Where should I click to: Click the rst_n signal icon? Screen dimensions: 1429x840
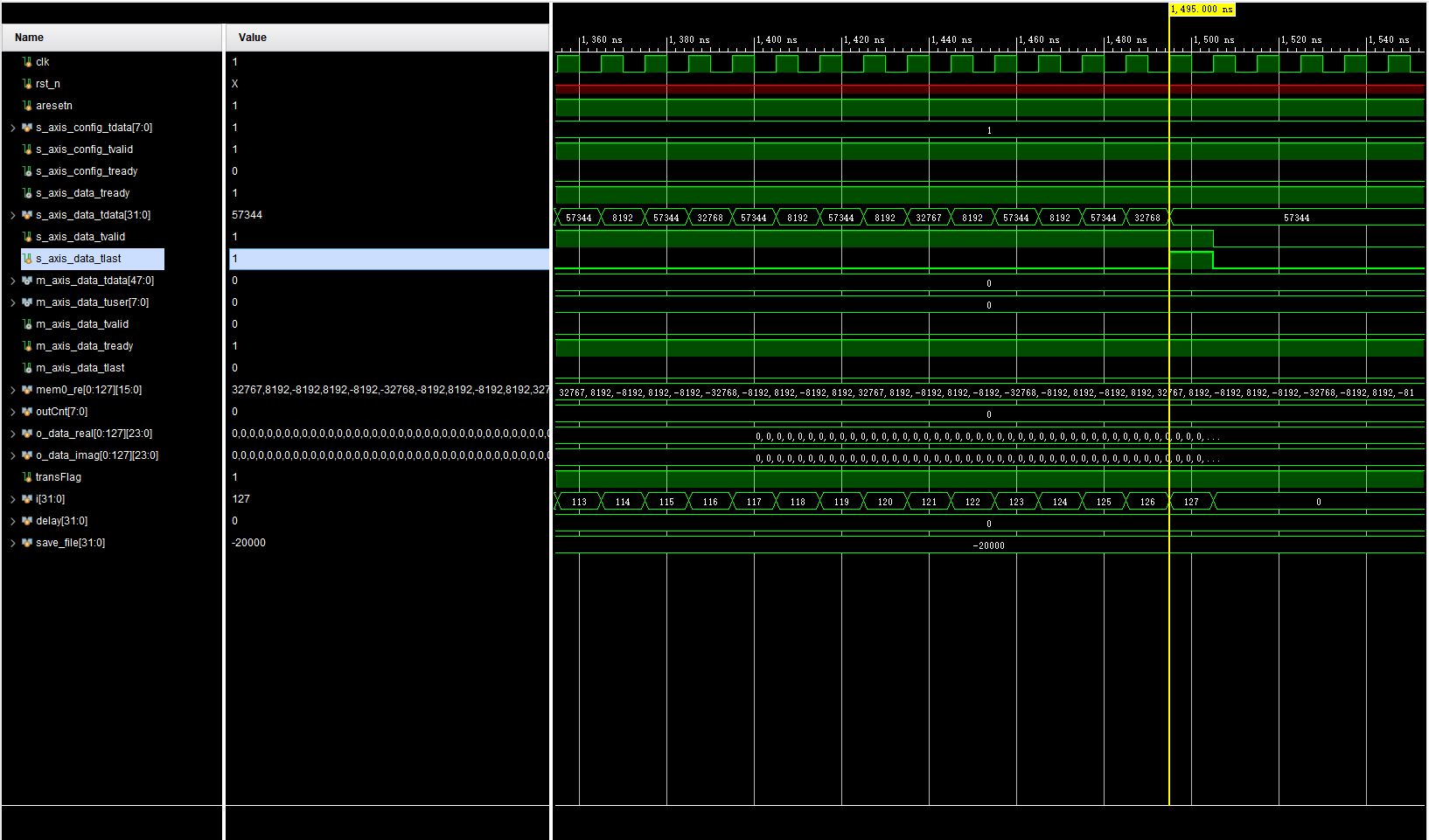[x=27, y=84]
